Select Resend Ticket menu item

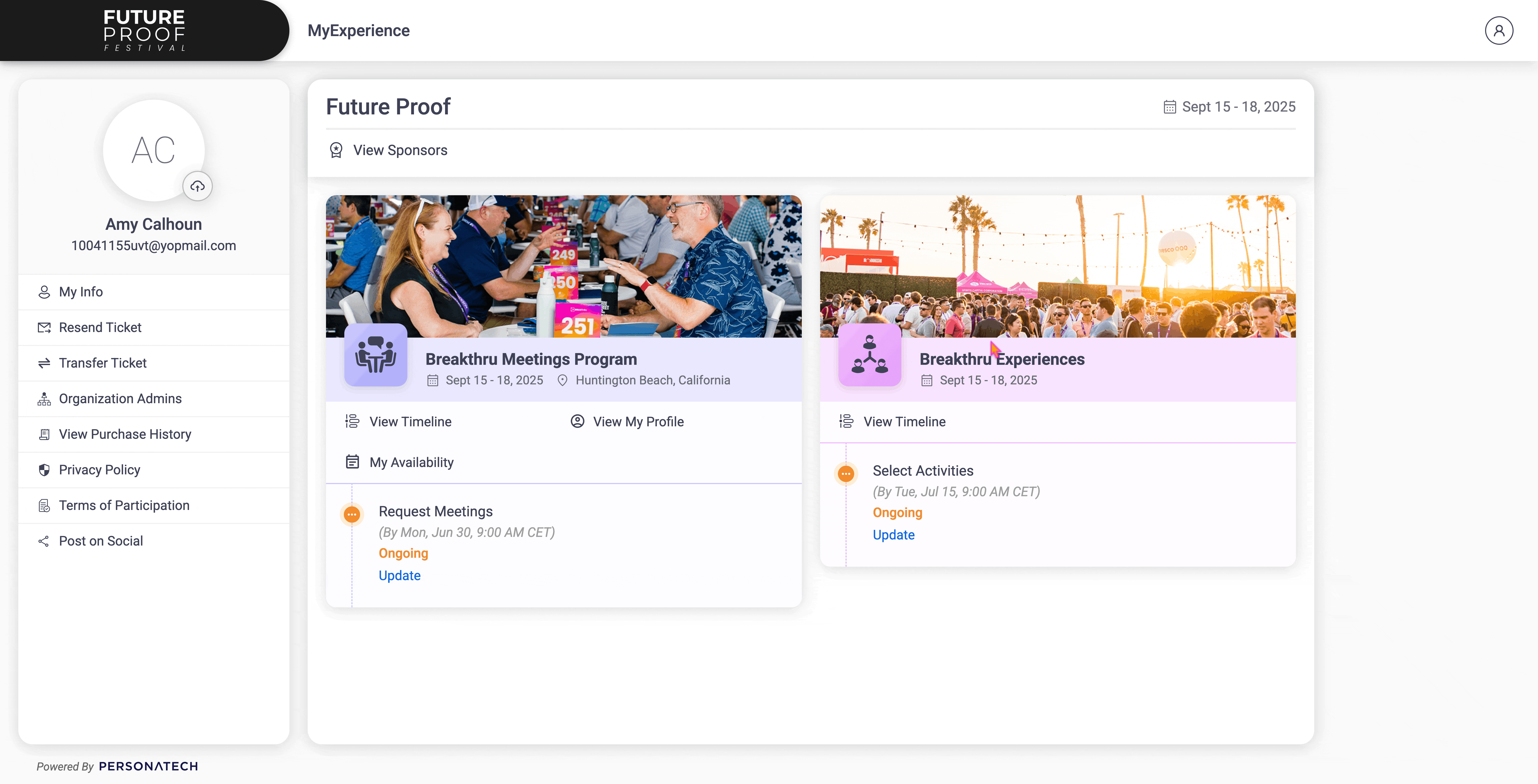pyautogui.click(x=100, y=328)
